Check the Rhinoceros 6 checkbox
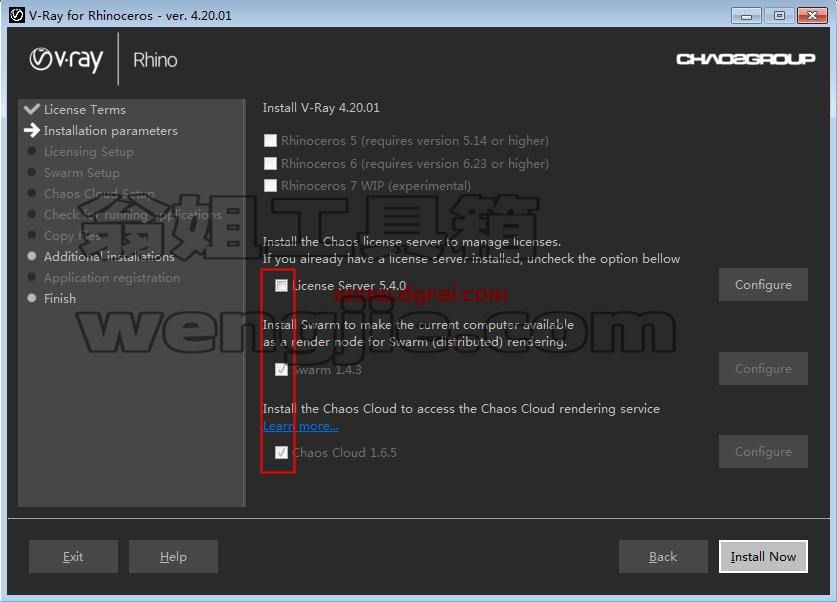 point(271,163)
